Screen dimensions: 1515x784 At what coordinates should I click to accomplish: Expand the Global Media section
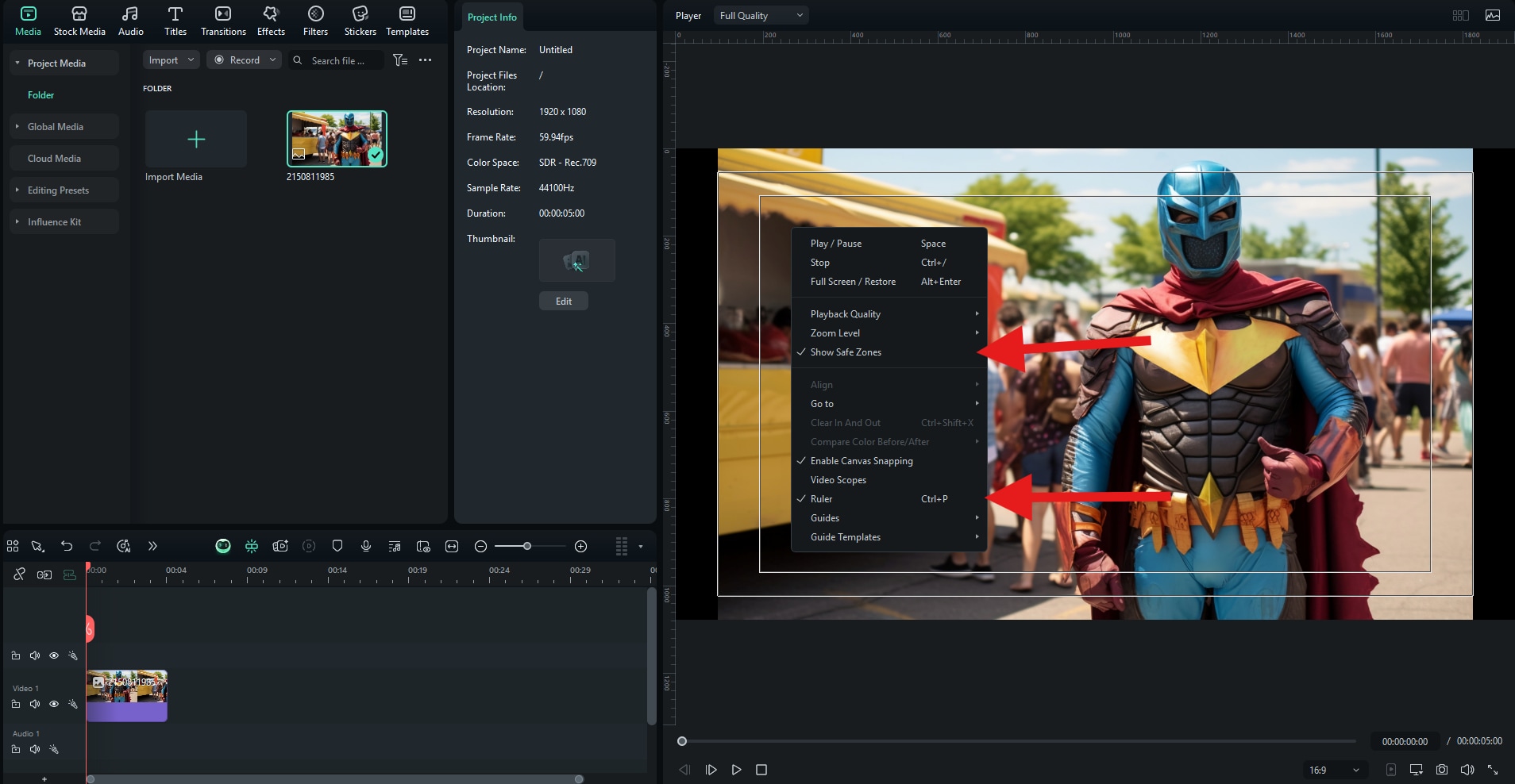17,127
